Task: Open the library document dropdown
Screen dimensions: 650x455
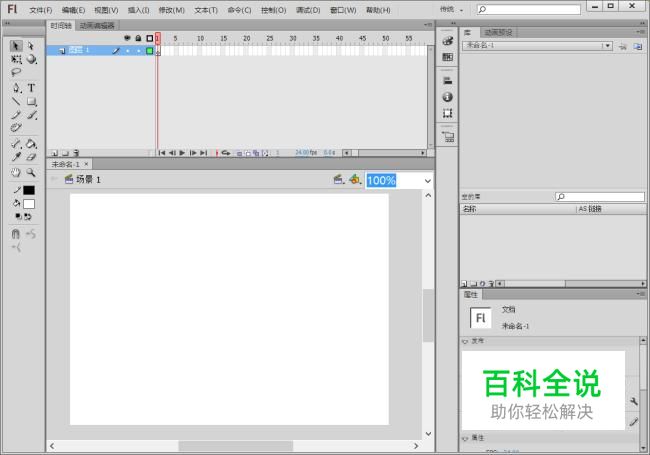Action: pyautogui.click(x=537, y=46)
